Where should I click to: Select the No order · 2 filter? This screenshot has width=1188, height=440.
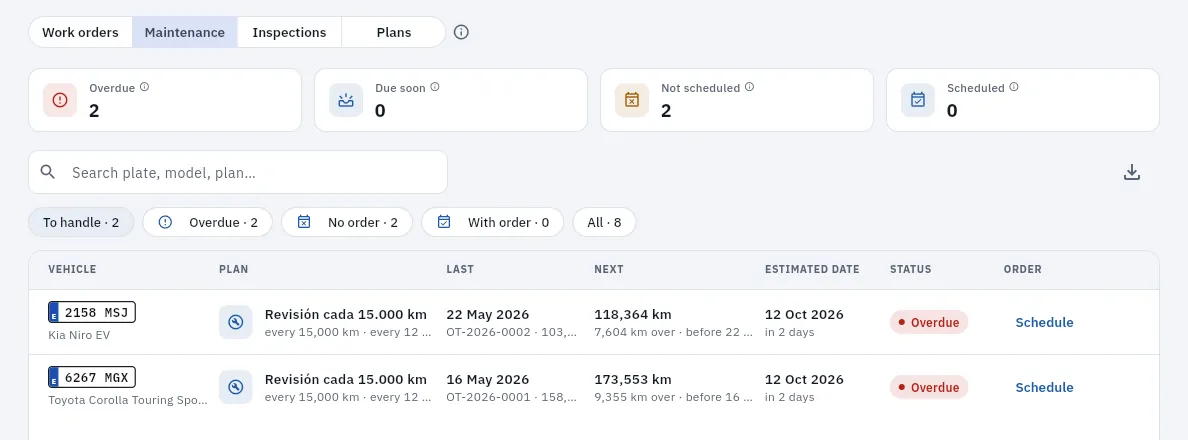coord(347,223)
